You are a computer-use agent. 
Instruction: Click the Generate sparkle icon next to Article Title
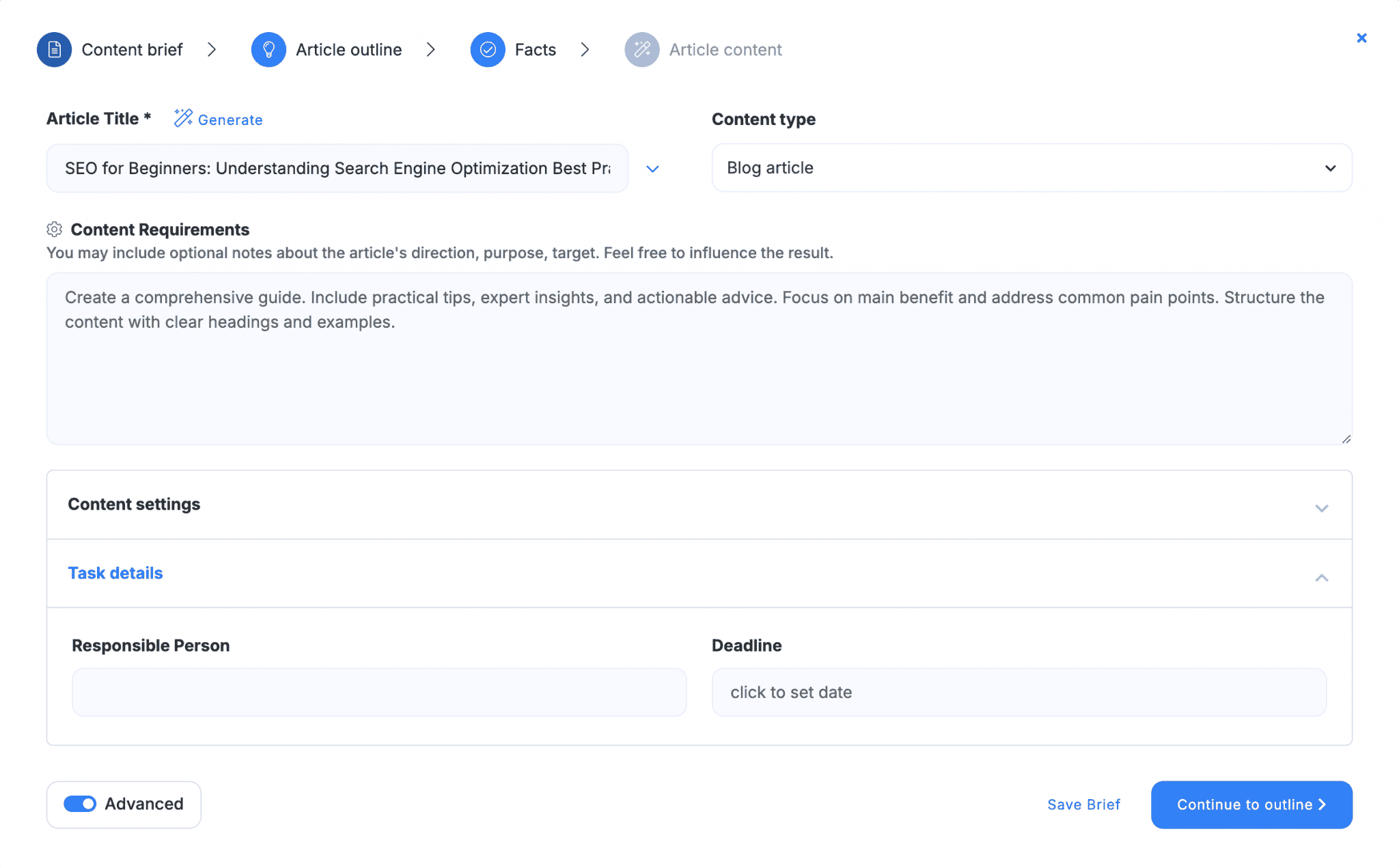coord(182,118)
